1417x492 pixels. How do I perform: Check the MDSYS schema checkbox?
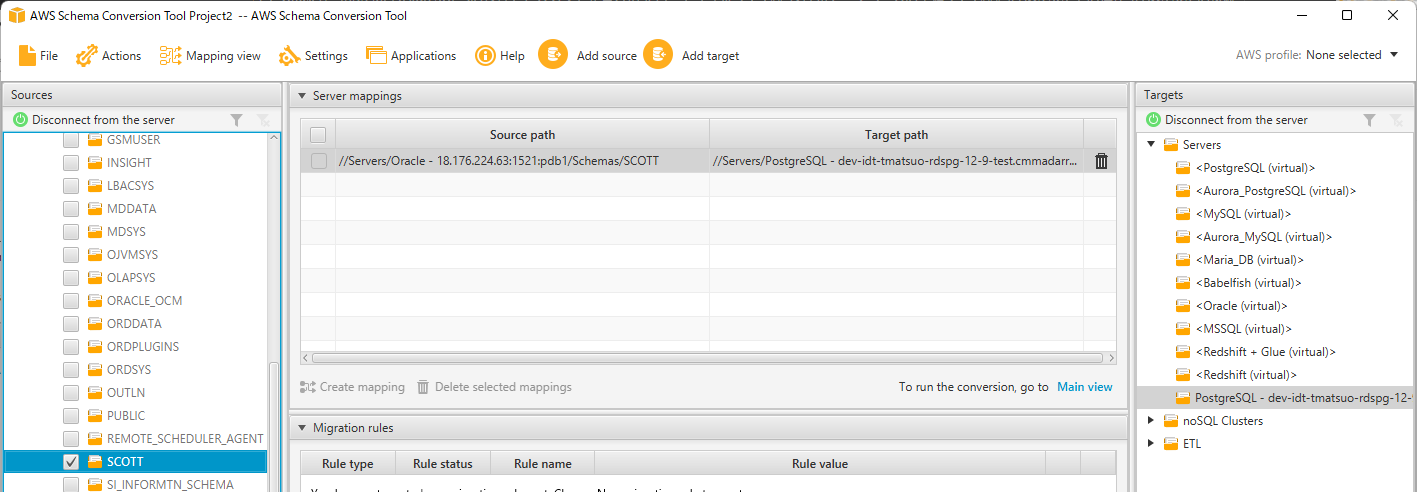[71, 232]
